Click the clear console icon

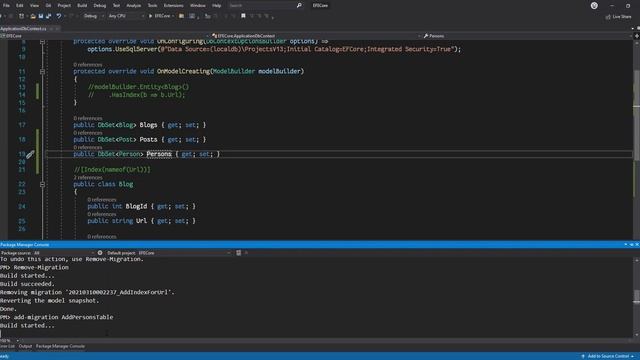coord(239,253)
